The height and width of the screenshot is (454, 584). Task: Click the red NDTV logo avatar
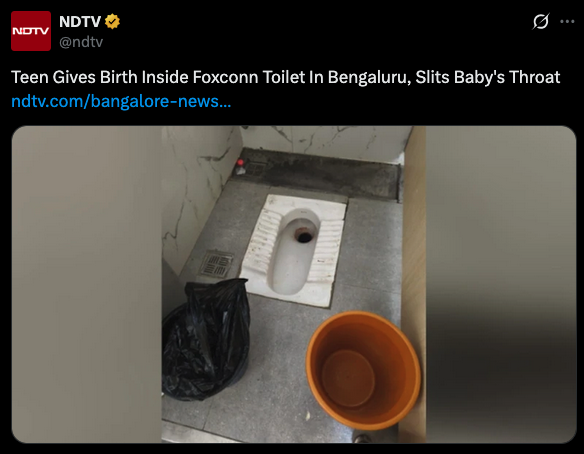pyautogui.click(x=31, y=31)
